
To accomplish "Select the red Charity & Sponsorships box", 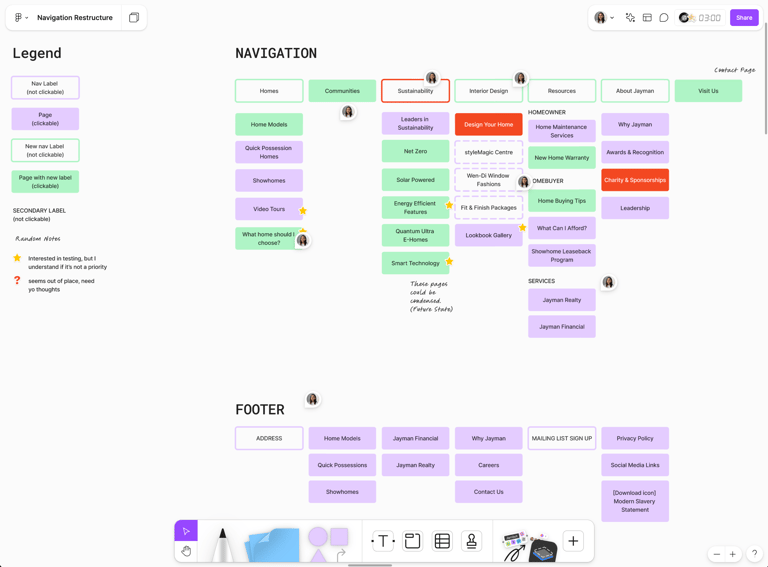I will pos(635,180).
